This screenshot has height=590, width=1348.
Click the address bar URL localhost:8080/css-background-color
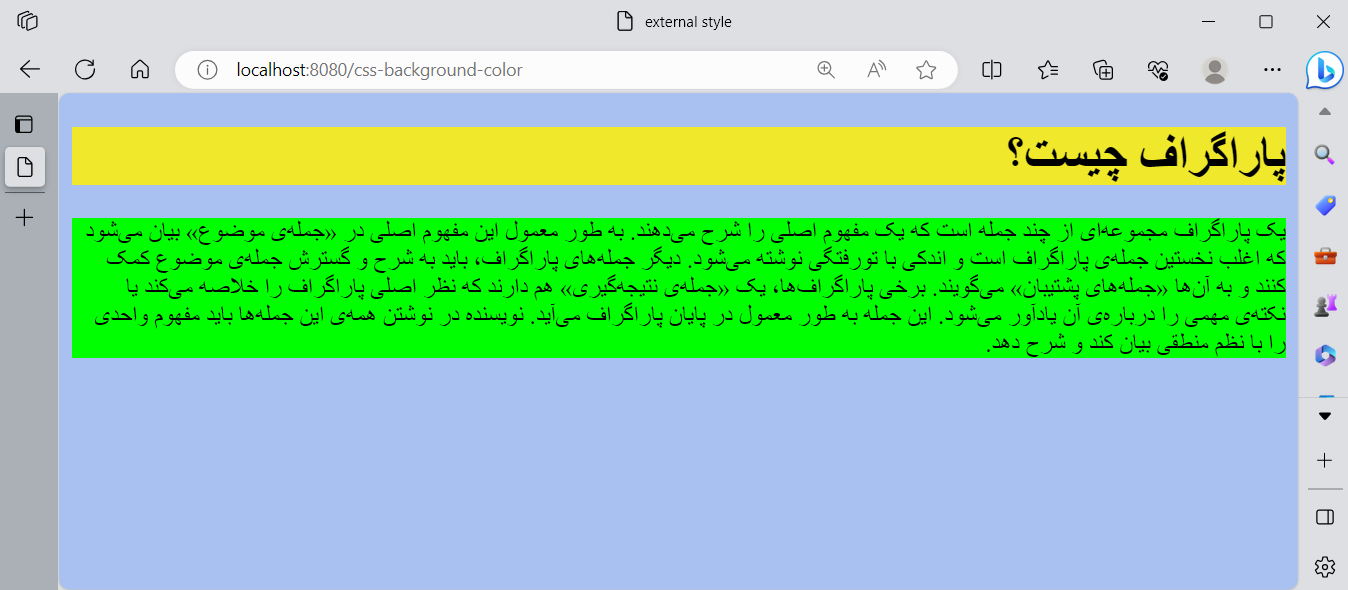pyautogui.click(x=379, y=70)
